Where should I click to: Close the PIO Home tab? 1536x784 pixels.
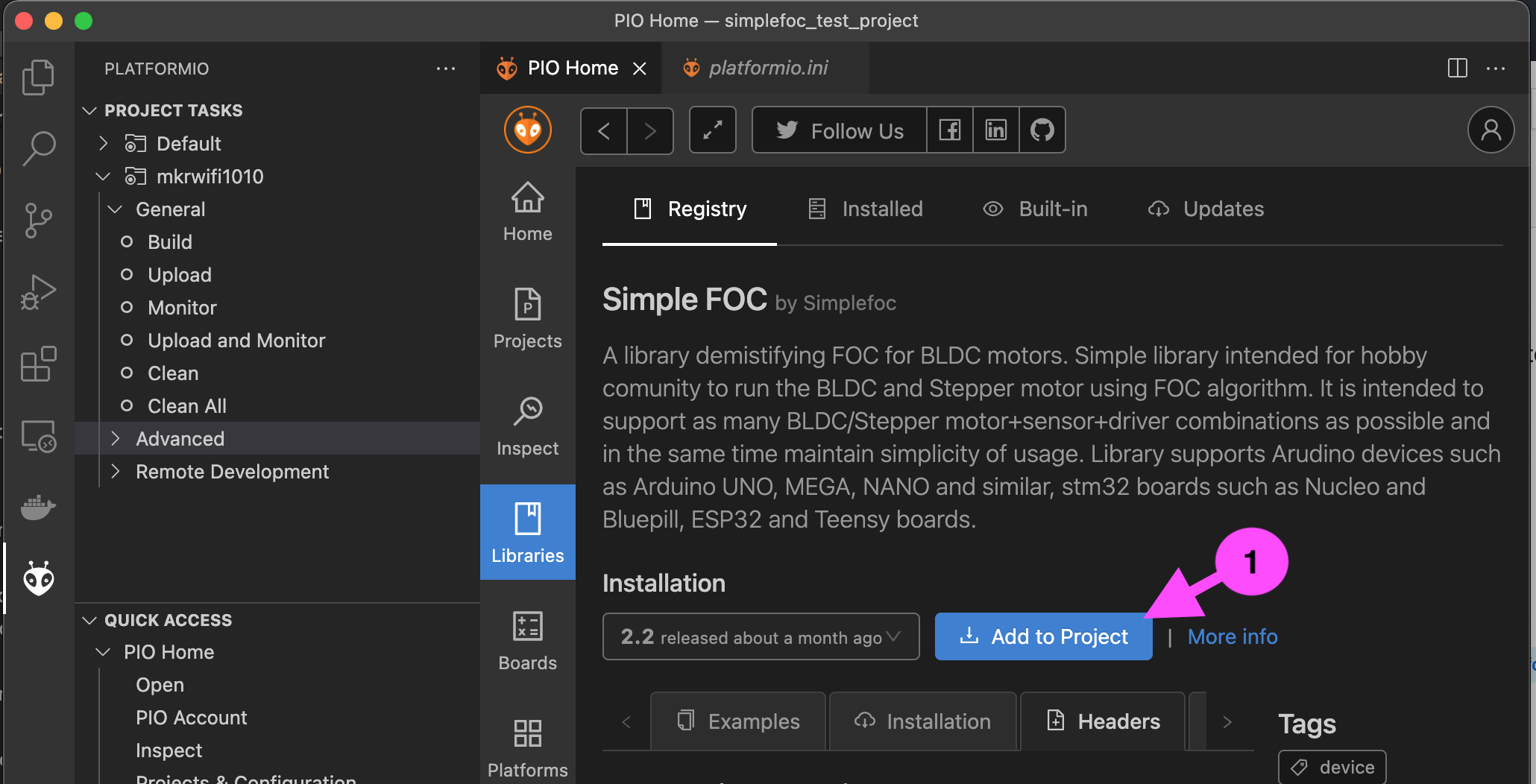(x=639, y=69)
